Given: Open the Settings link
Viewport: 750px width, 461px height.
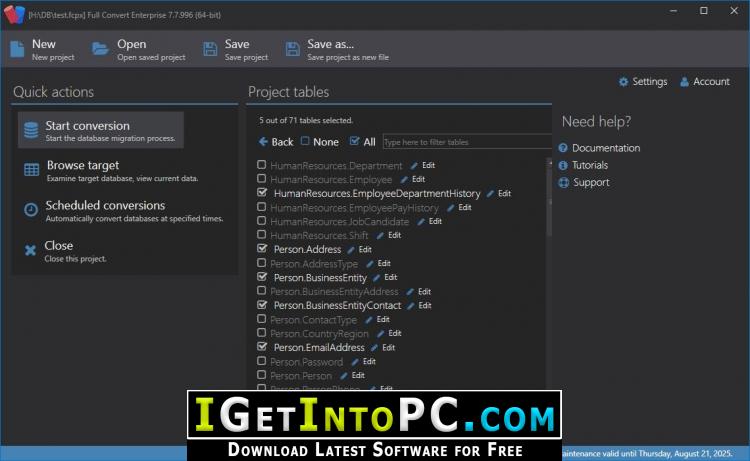Looking at the screenshot, I should click(643, 82).
